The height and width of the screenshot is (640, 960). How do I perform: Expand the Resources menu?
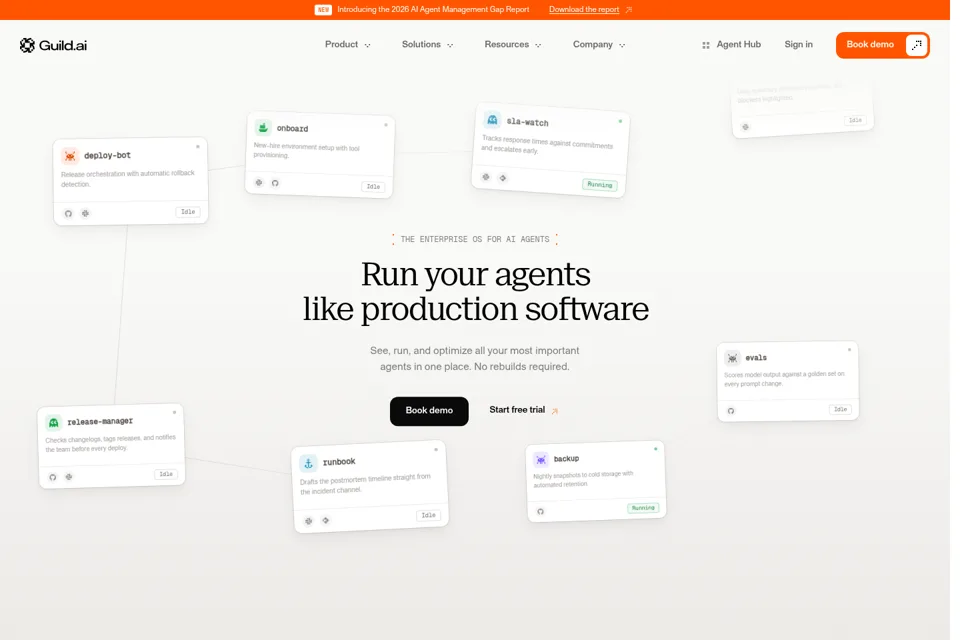click(512, 45)
